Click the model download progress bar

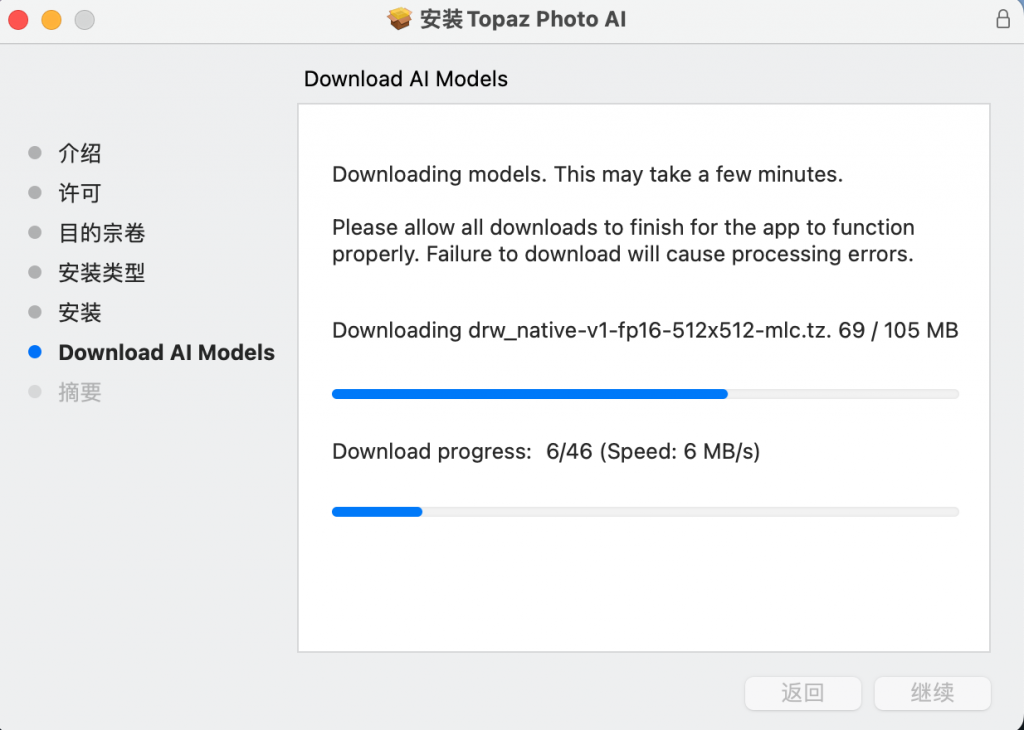click(645, 393)
